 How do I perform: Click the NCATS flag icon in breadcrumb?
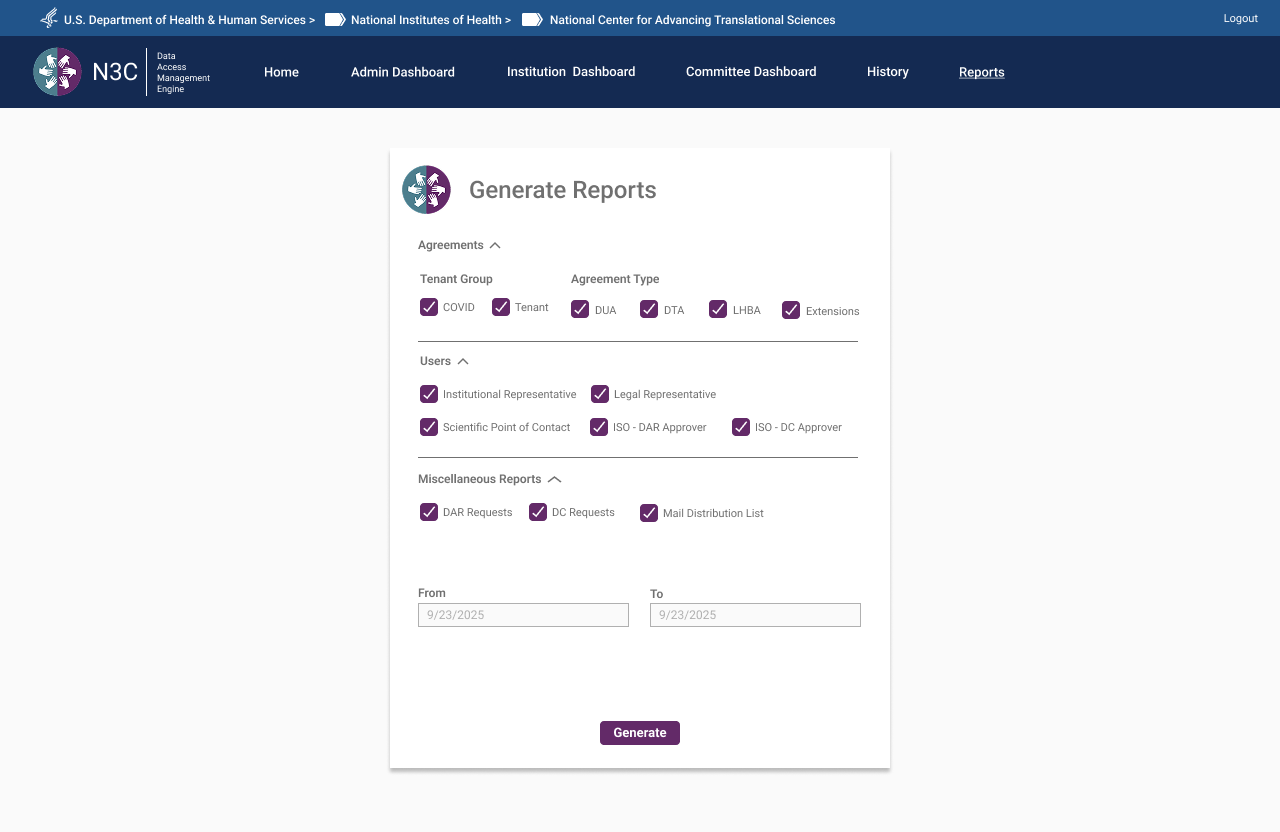[530, 18]
